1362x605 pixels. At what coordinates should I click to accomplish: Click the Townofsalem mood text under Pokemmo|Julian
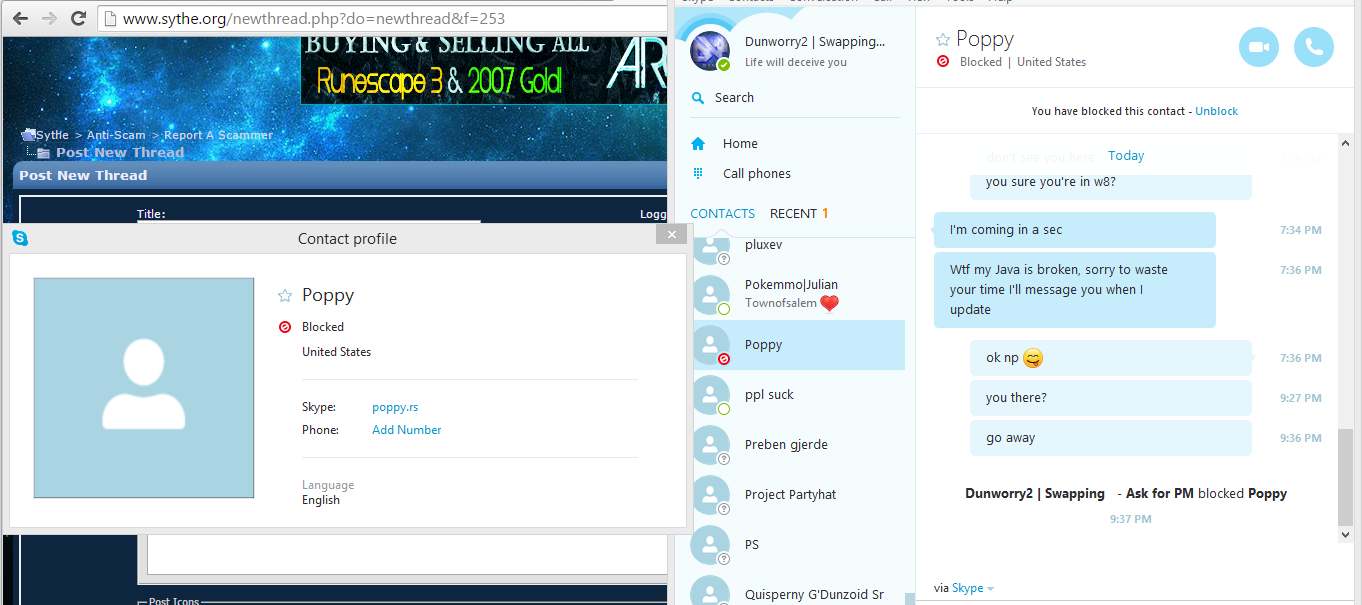(781, 303)
